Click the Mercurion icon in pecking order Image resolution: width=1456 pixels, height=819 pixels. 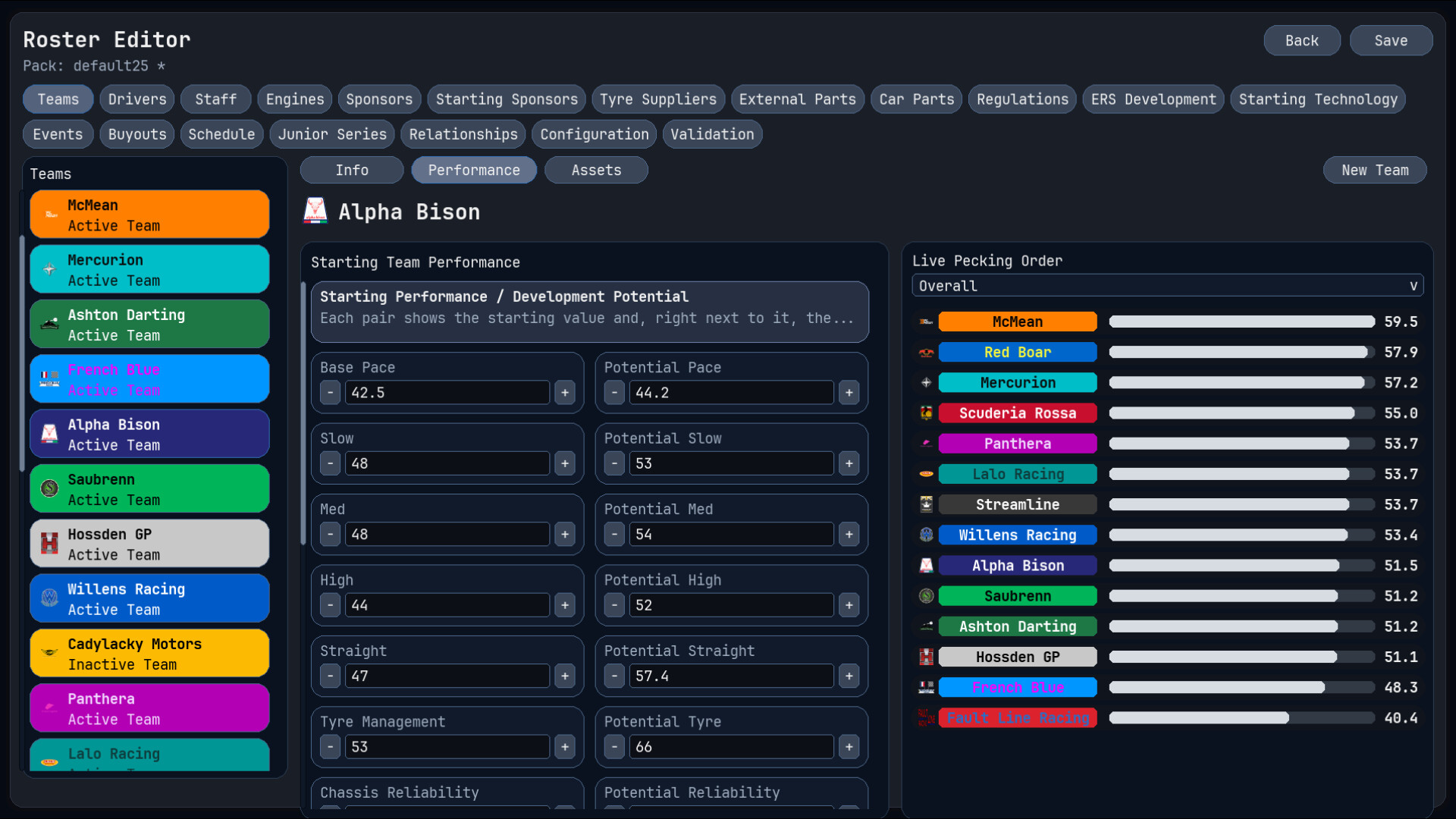pos(926,382)
